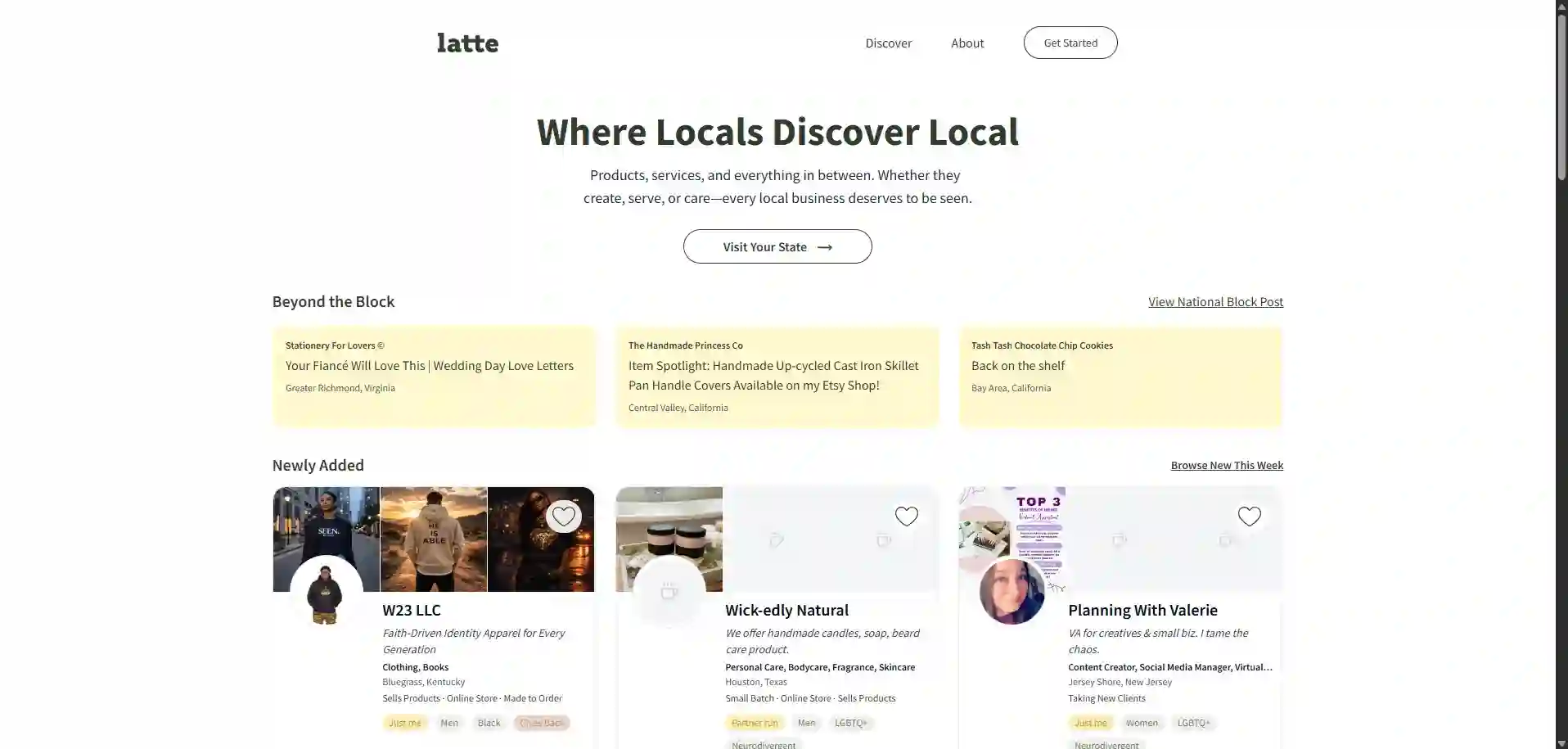Click the coffee cup placeholder on Wick-edly Natural card

click(669, 590)
